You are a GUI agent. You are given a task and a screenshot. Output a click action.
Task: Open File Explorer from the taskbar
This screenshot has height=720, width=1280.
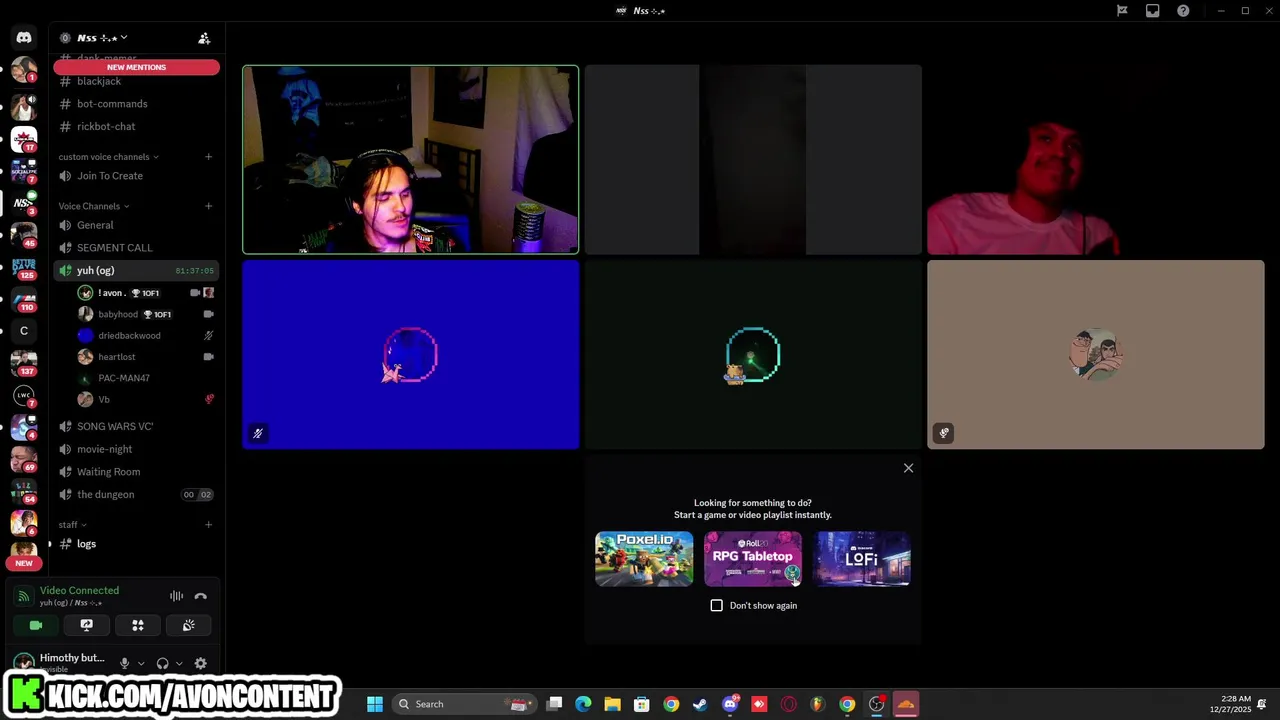pos(612,704)
